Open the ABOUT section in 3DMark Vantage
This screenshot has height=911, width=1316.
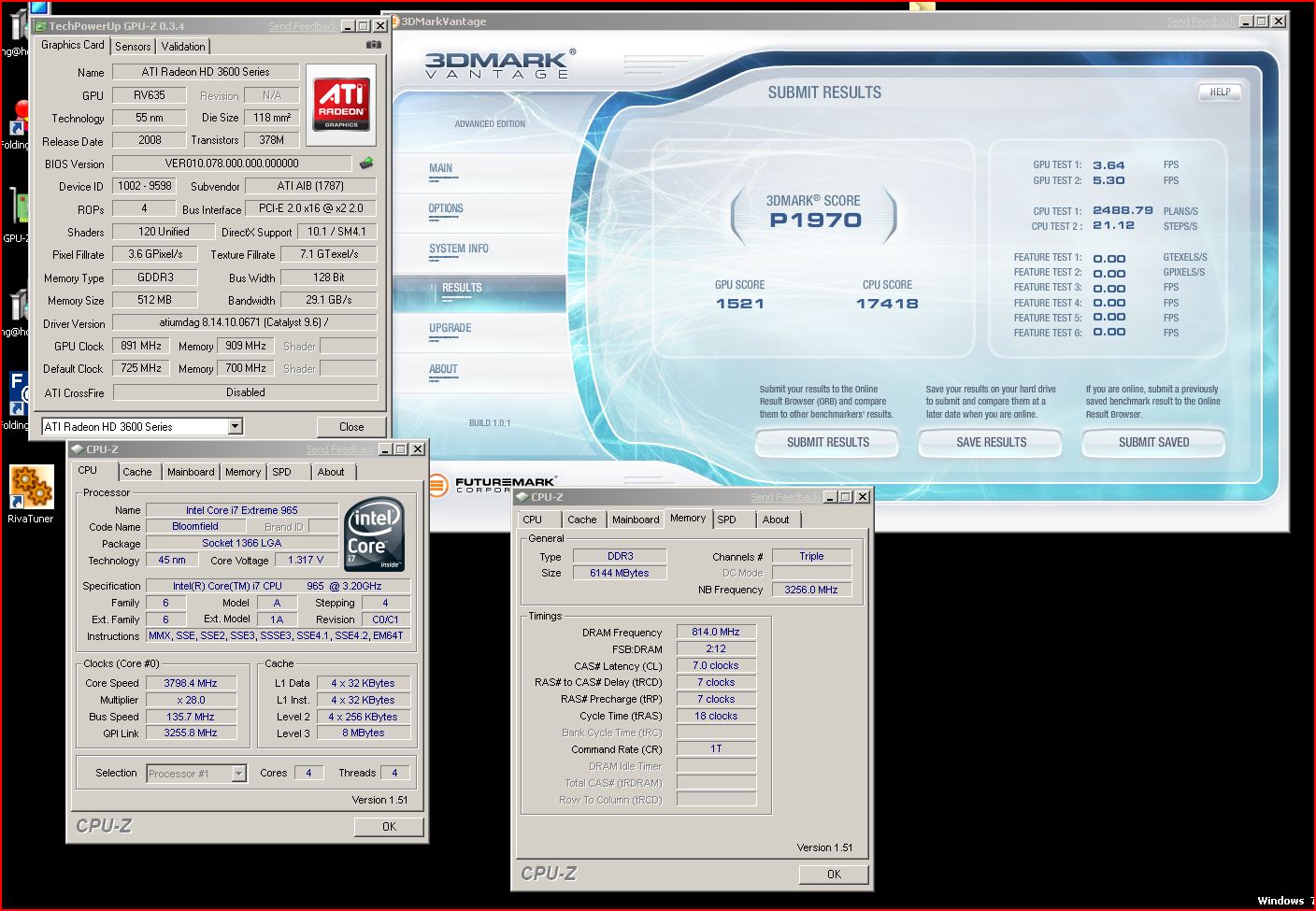tap(443, 370)
